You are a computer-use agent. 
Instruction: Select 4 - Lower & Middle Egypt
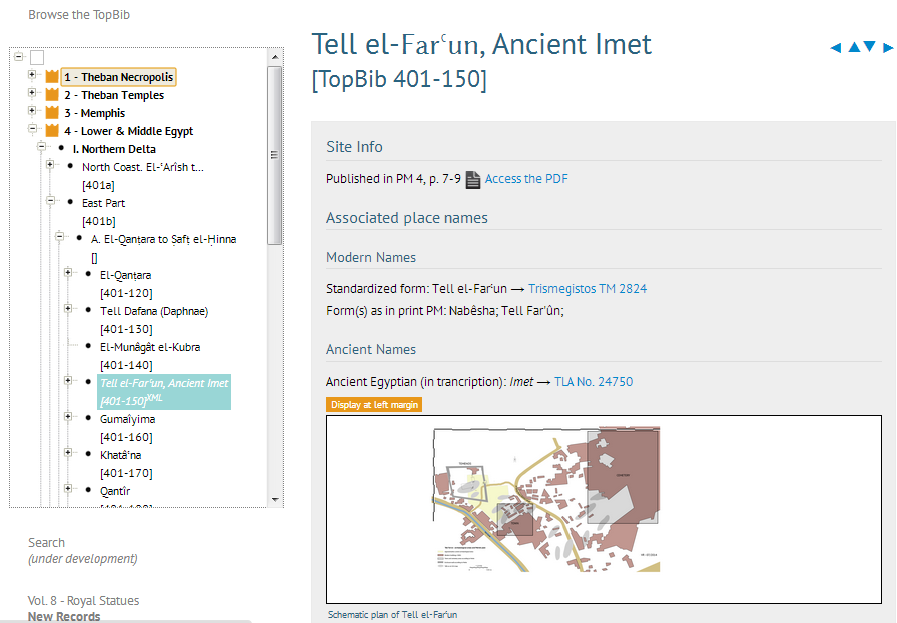click(128, 131)
